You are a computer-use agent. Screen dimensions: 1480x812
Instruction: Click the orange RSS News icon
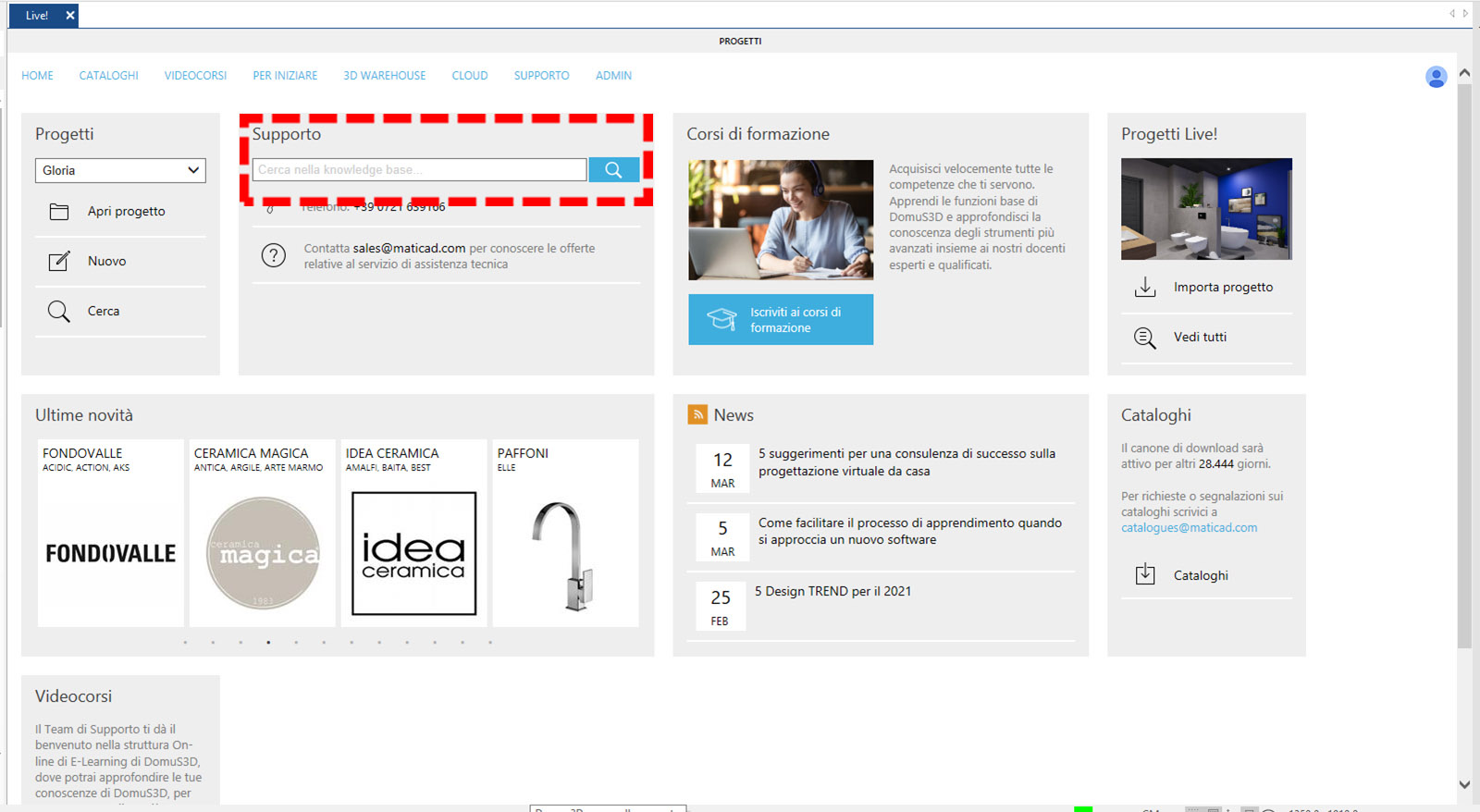pos(697,414)
